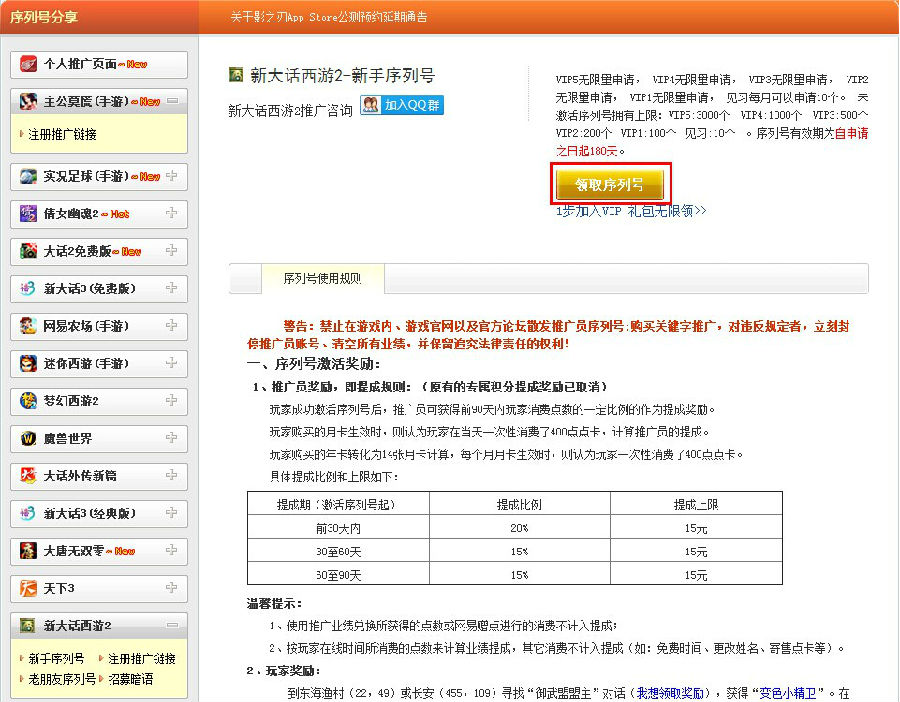Expand the 大唐无双零 section
This screenshot has height=702, width=900.
[x=172, y=550]
